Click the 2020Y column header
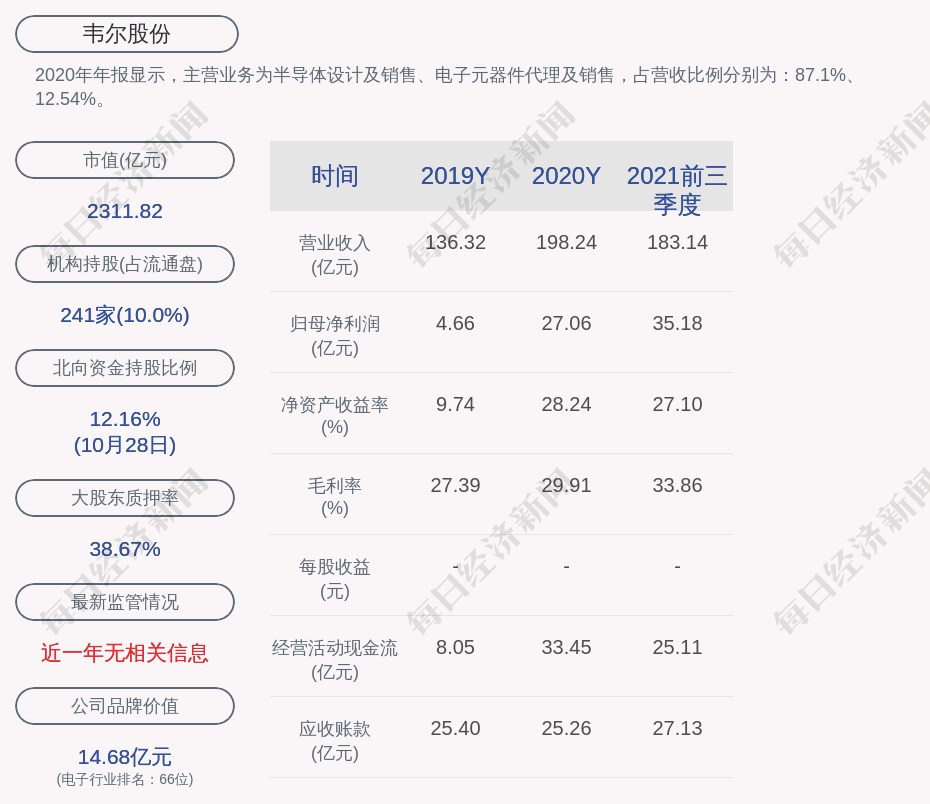Screen dimensions: 930x804 click(x=566, y=176)
